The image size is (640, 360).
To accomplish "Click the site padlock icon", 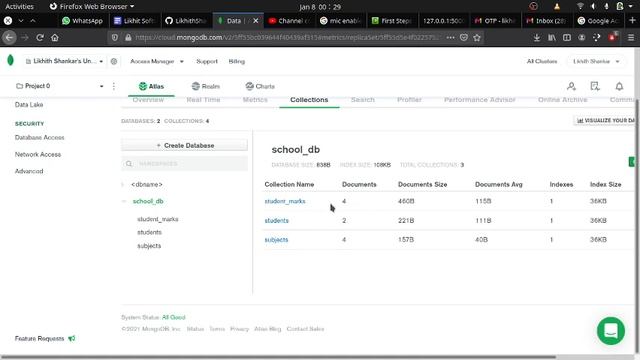I will 128,38.
